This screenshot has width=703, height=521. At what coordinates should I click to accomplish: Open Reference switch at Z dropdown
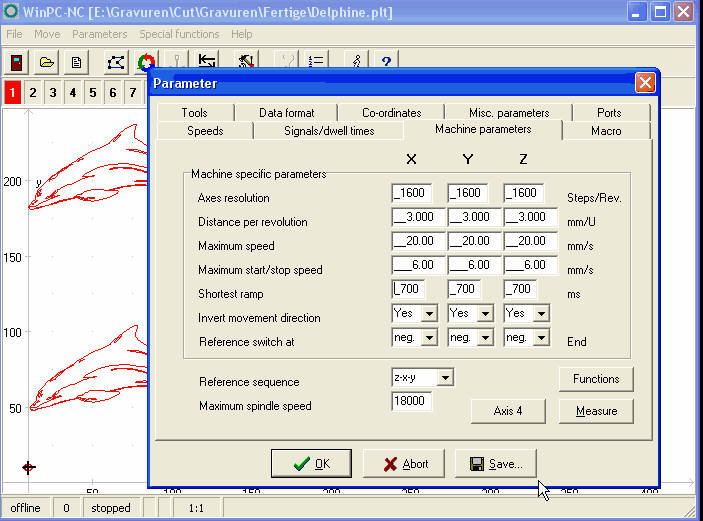541,338
